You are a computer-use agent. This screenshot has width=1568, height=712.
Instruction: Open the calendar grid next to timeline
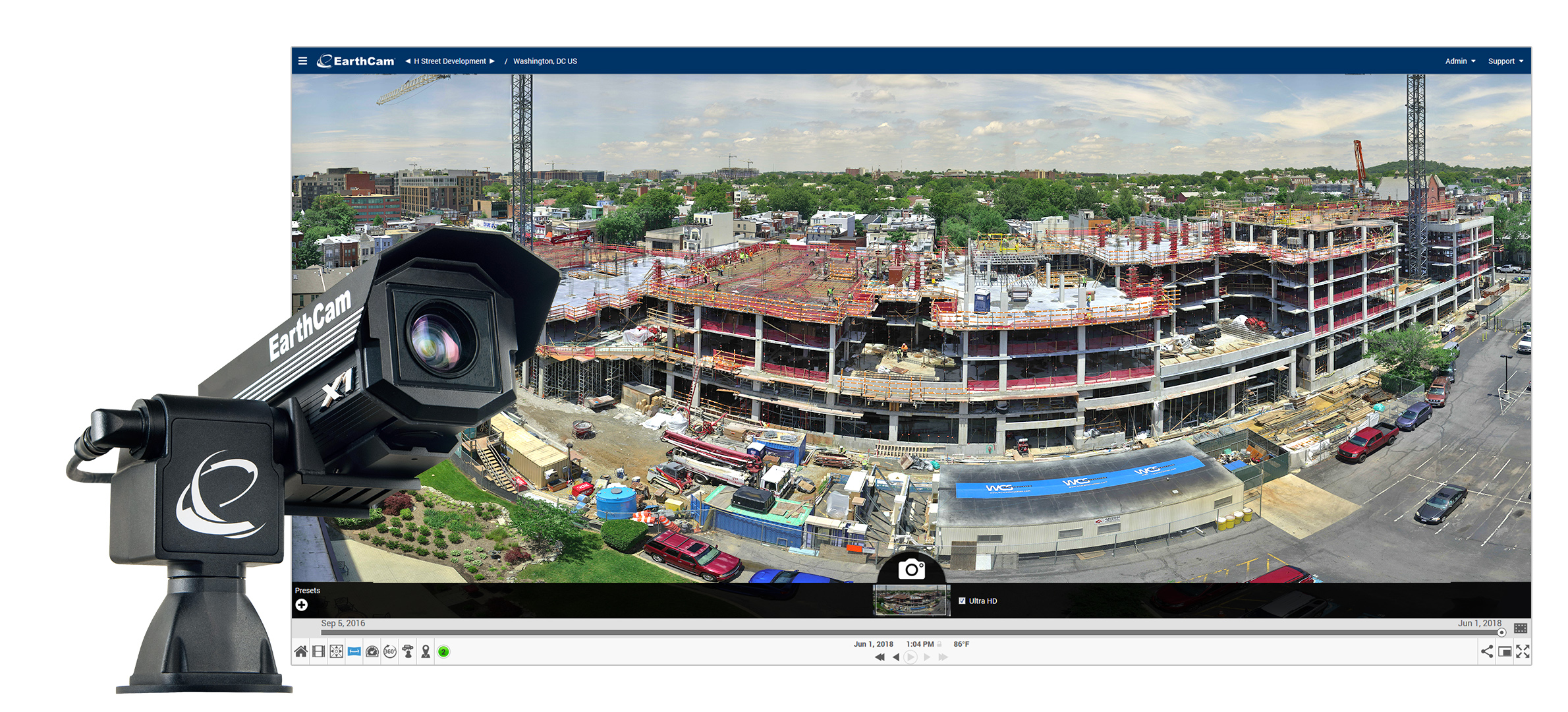(x=1521, y=628)
